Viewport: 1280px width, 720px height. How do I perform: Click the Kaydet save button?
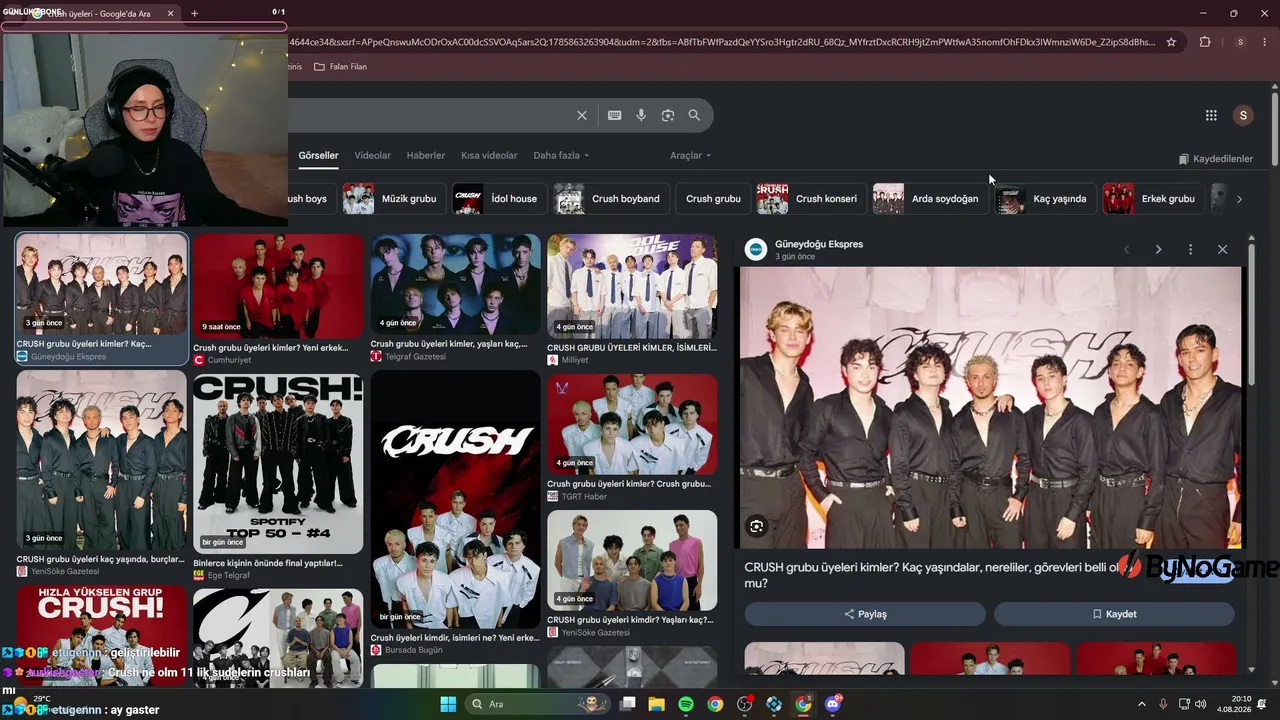(x=1114, y=614)
